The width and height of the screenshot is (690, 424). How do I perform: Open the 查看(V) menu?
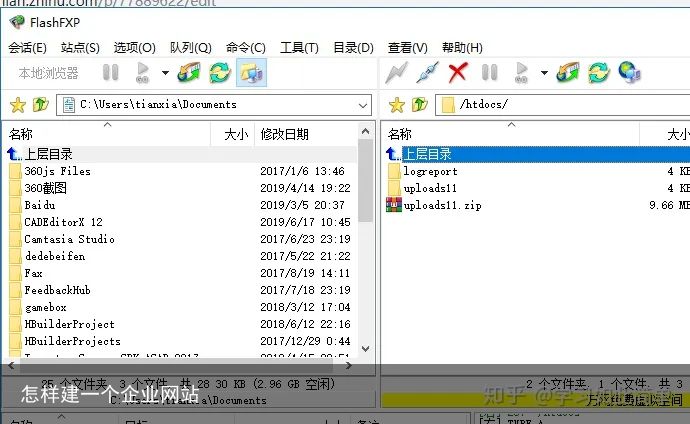[407, 48]
